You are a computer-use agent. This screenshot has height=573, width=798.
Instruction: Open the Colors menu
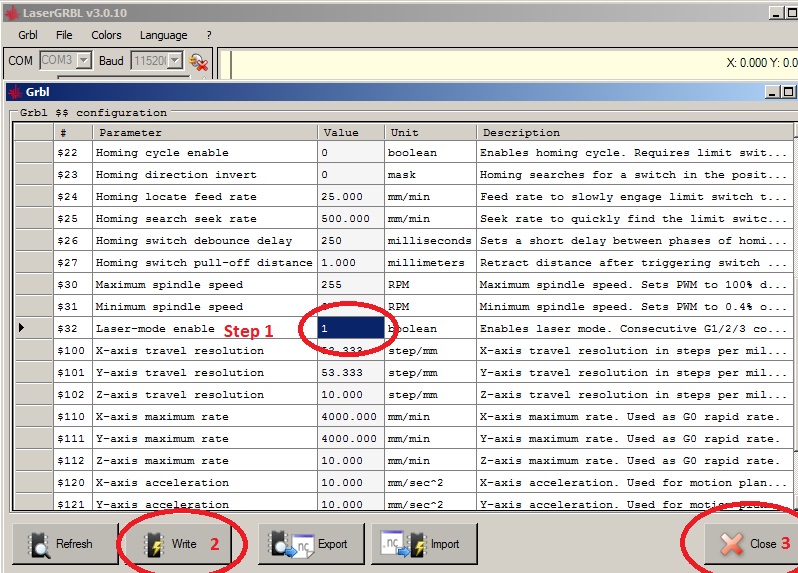coord(106,35)
